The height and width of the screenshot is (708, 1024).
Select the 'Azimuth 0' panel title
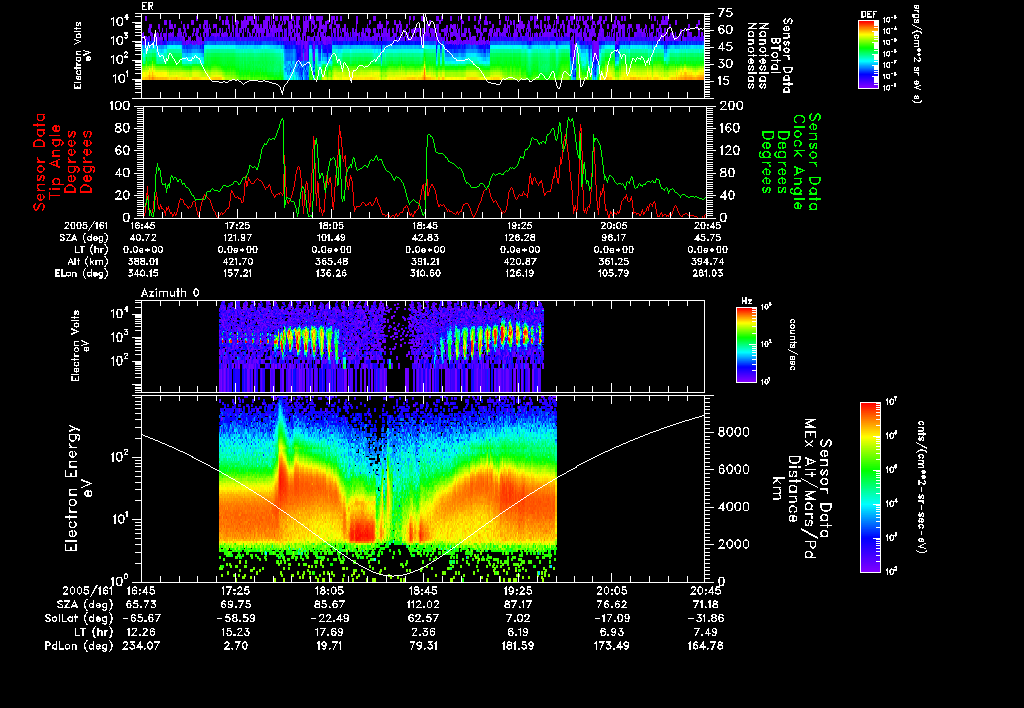[x=170, y=293]
